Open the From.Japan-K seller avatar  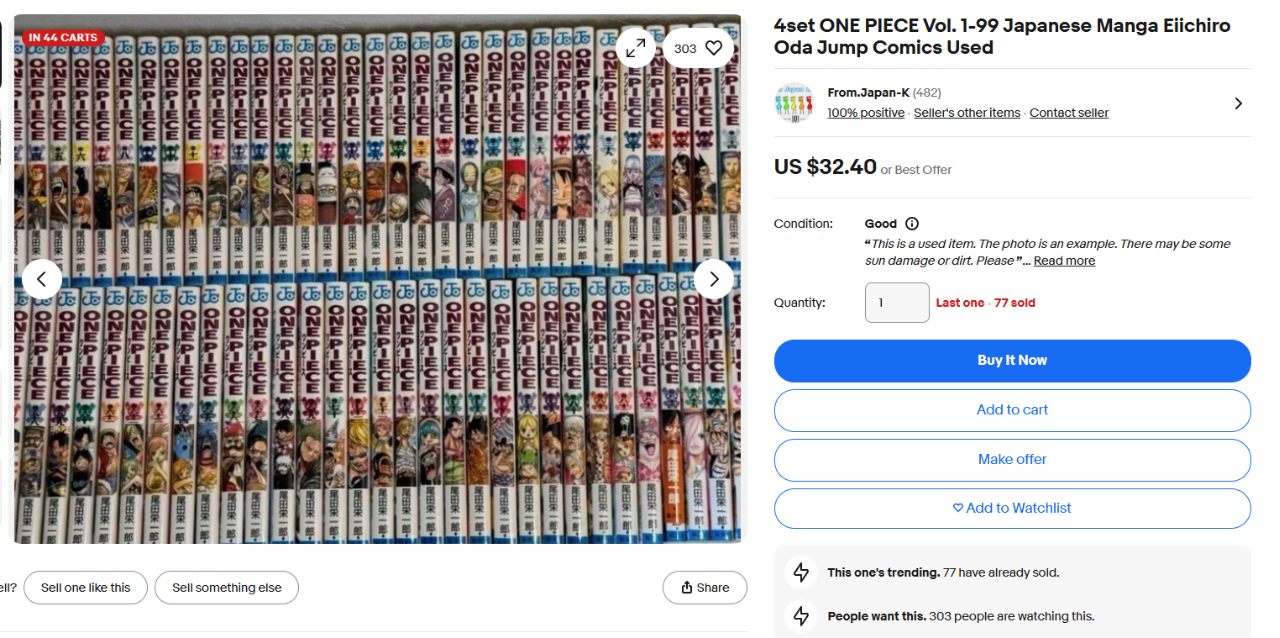[795, 103]
